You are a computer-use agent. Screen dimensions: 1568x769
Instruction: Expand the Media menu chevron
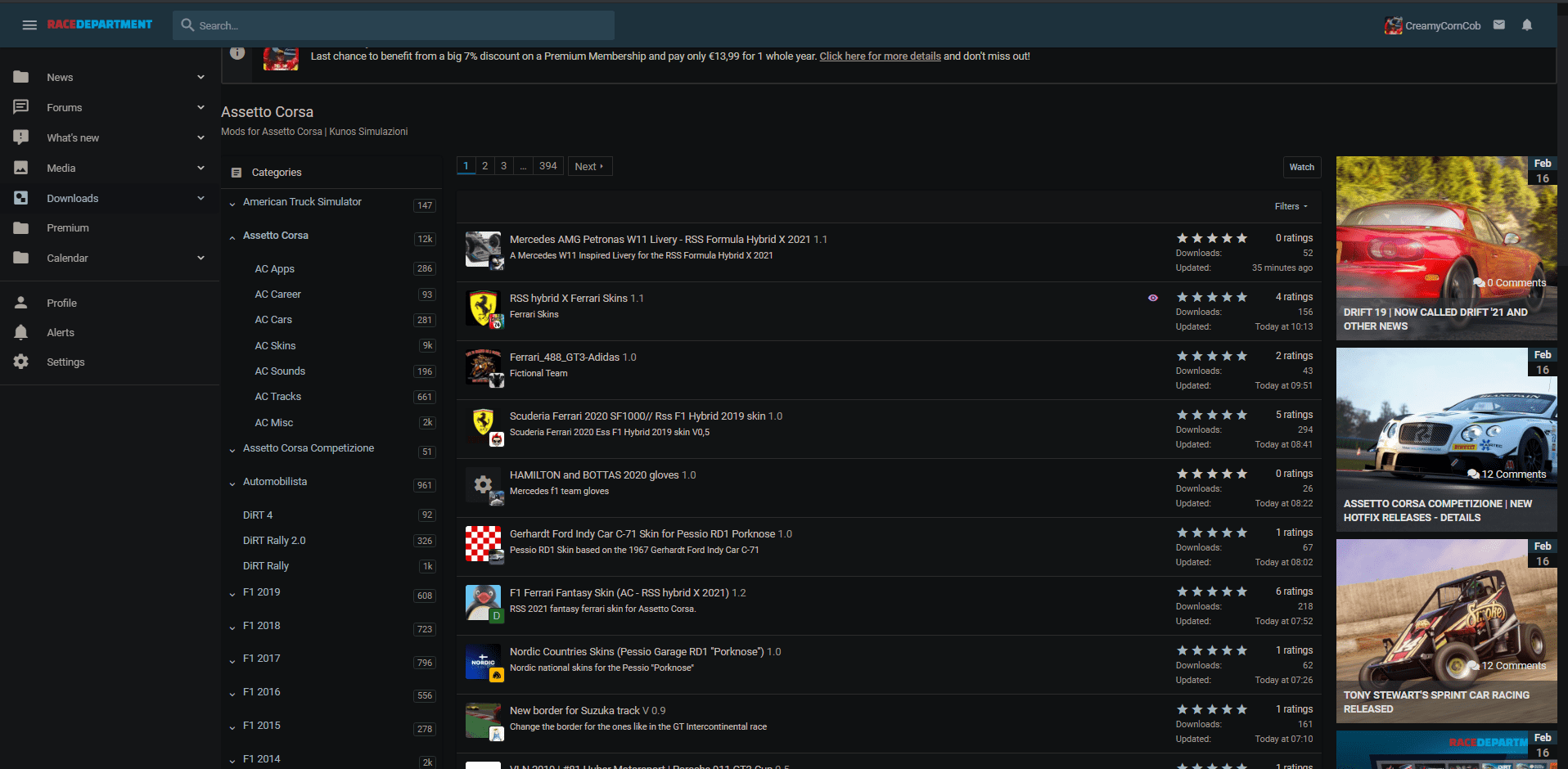[201, 168]
